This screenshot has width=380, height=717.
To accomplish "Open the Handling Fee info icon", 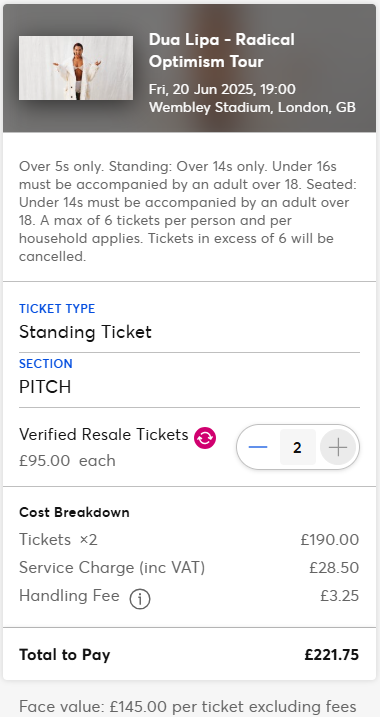I will point(140,599).
